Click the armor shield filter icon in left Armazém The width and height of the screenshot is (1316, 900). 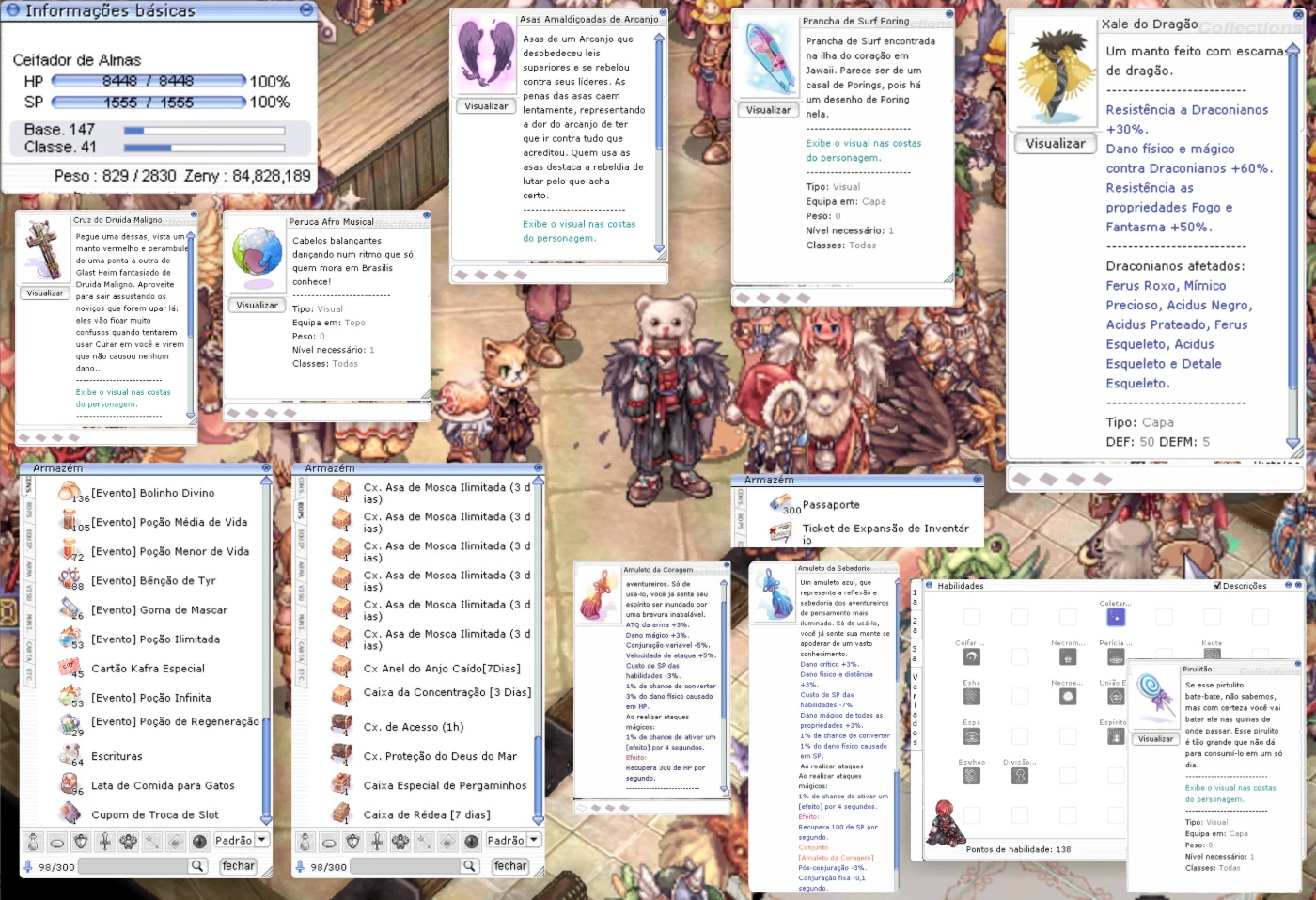click(81, 841)
